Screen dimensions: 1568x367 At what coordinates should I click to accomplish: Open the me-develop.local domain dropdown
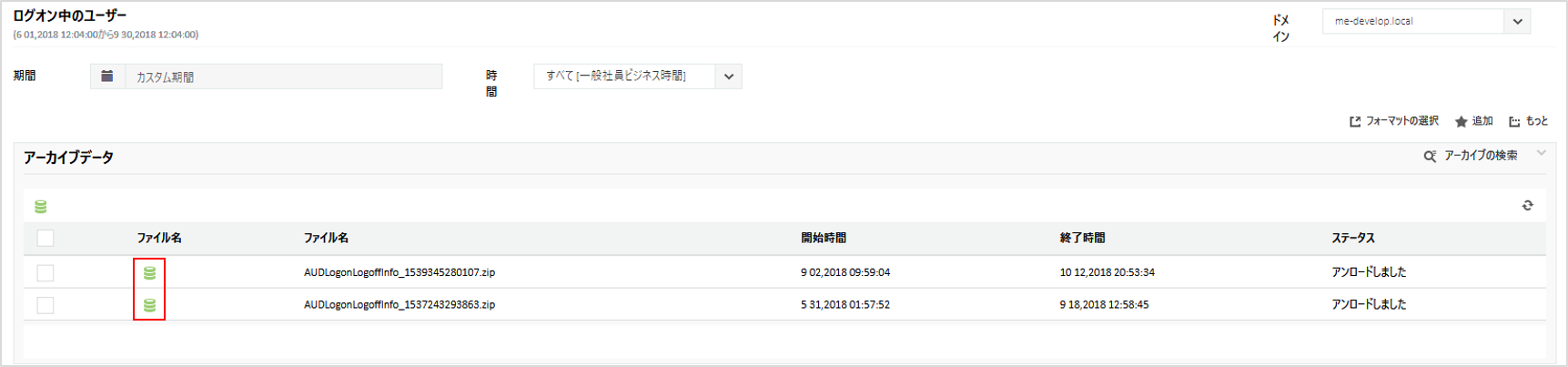coord(1517,21)
